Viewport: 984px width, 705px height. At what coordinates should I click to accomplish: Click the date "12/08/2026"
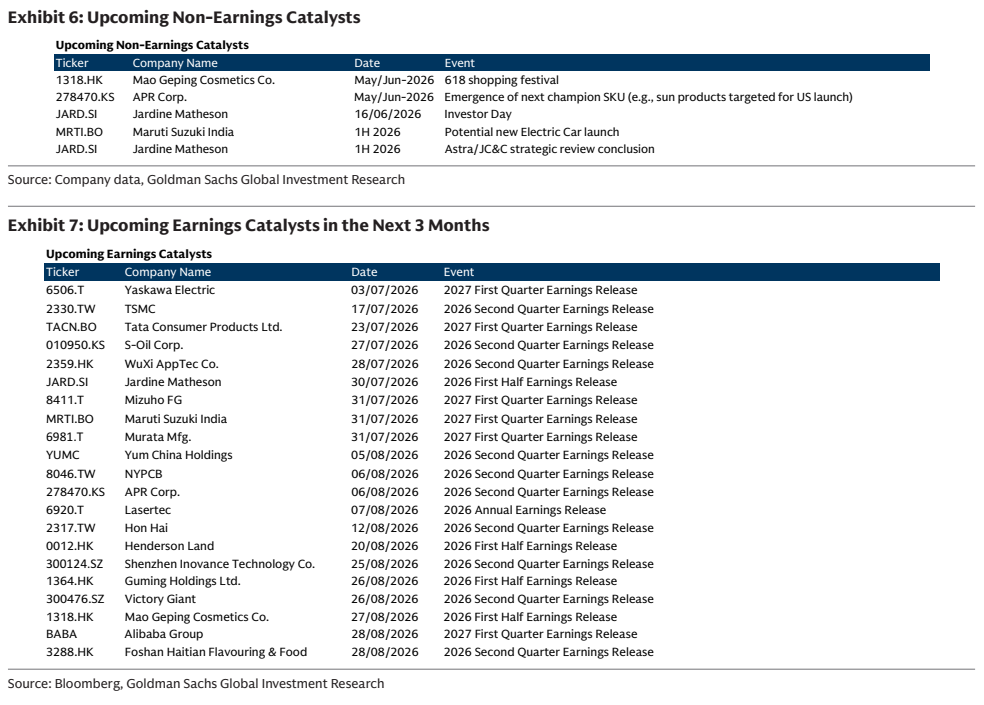pyautogui.click(x=385, y=528)
